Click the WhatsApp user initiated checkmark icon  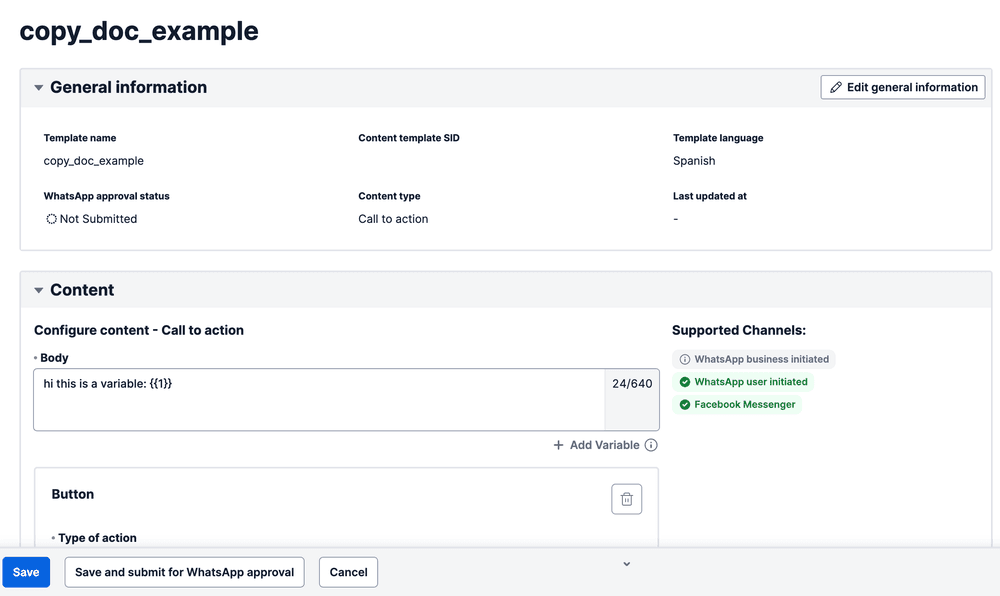tap(685, 382)
